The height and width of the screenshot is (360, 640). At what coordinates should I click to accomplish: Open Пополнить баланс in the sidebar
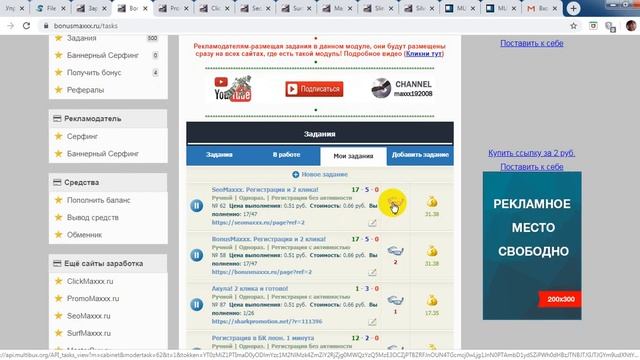click(x=99, y=200)
